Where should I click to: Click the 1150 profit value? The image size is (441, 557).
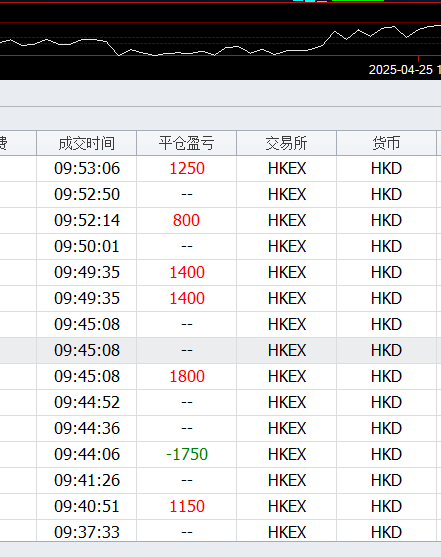187,506
